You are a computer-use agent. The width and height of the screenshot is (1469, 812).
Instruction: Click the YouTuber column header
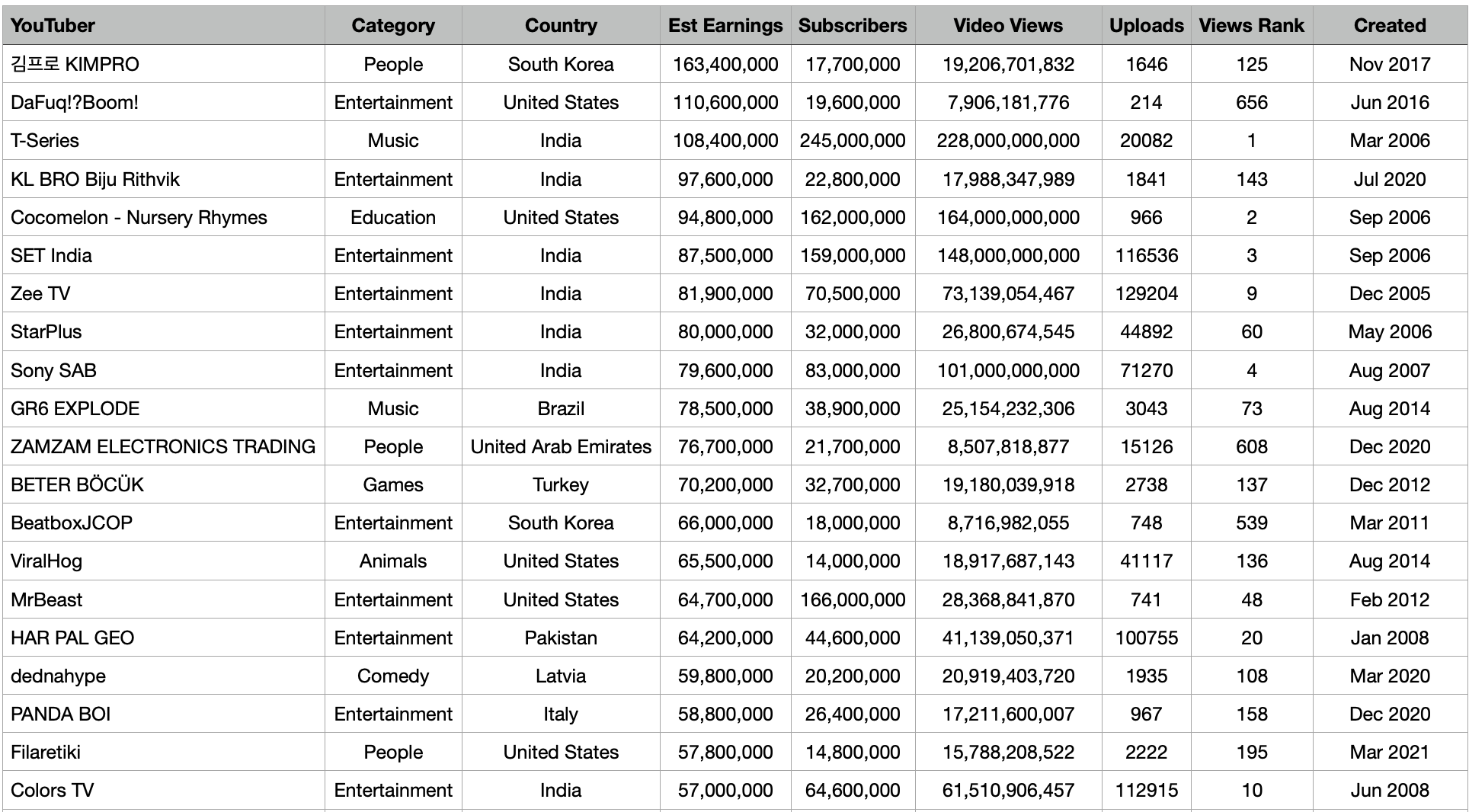coord(164,25)
